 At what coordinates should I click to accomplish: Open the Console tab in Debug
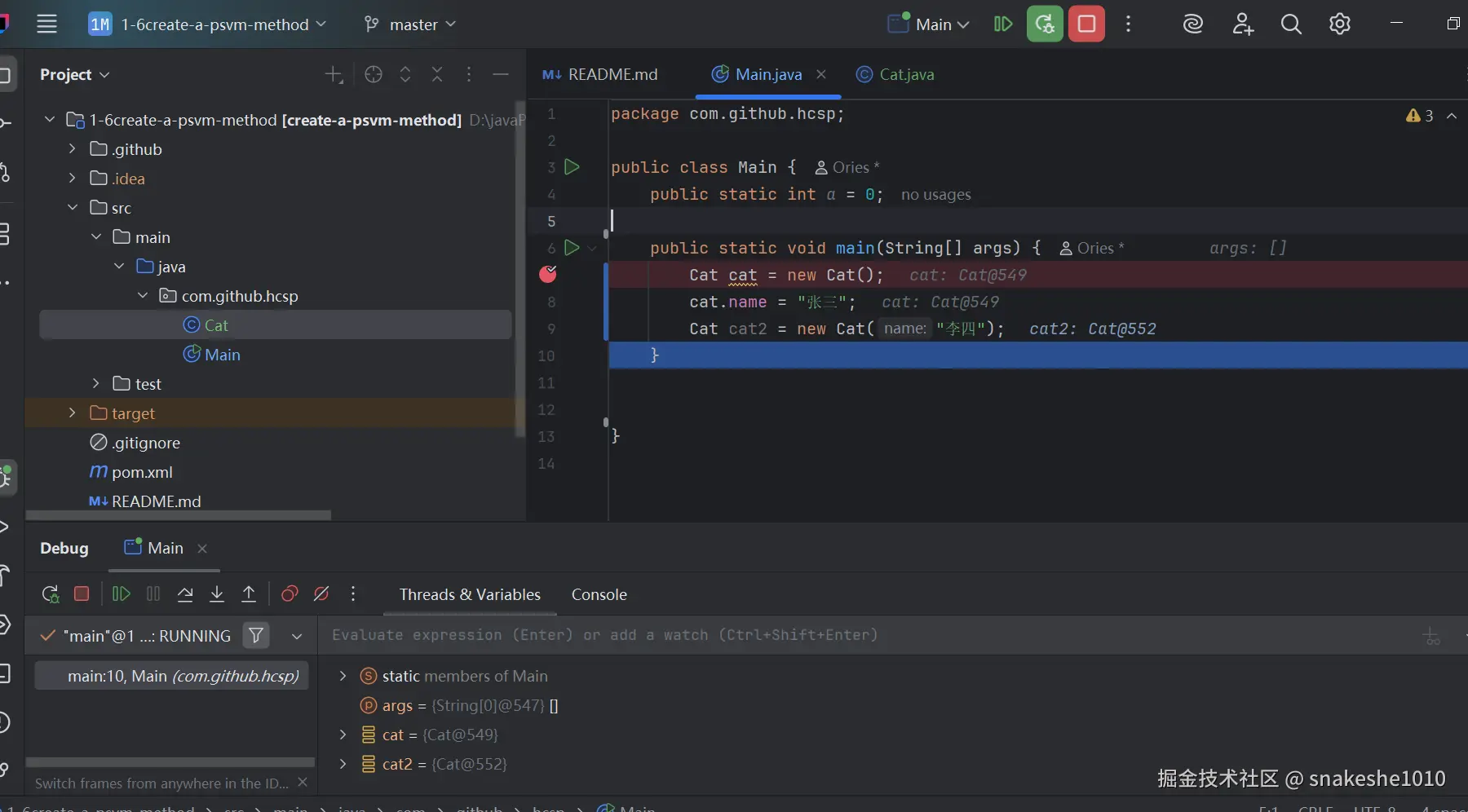(x=599, y=594)
